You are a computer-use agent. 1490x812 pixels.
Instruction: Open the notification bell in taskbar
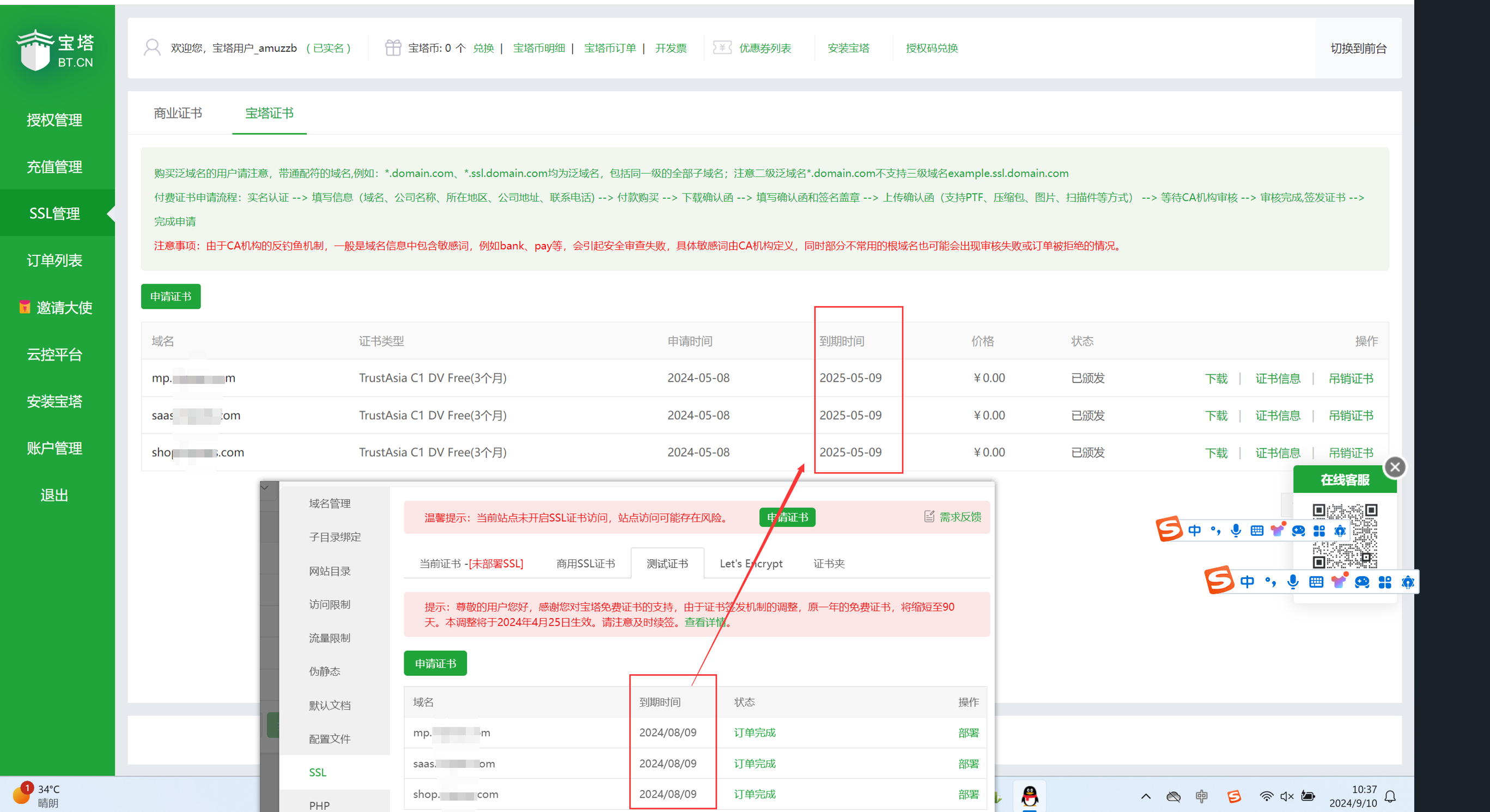point(1390,796)
